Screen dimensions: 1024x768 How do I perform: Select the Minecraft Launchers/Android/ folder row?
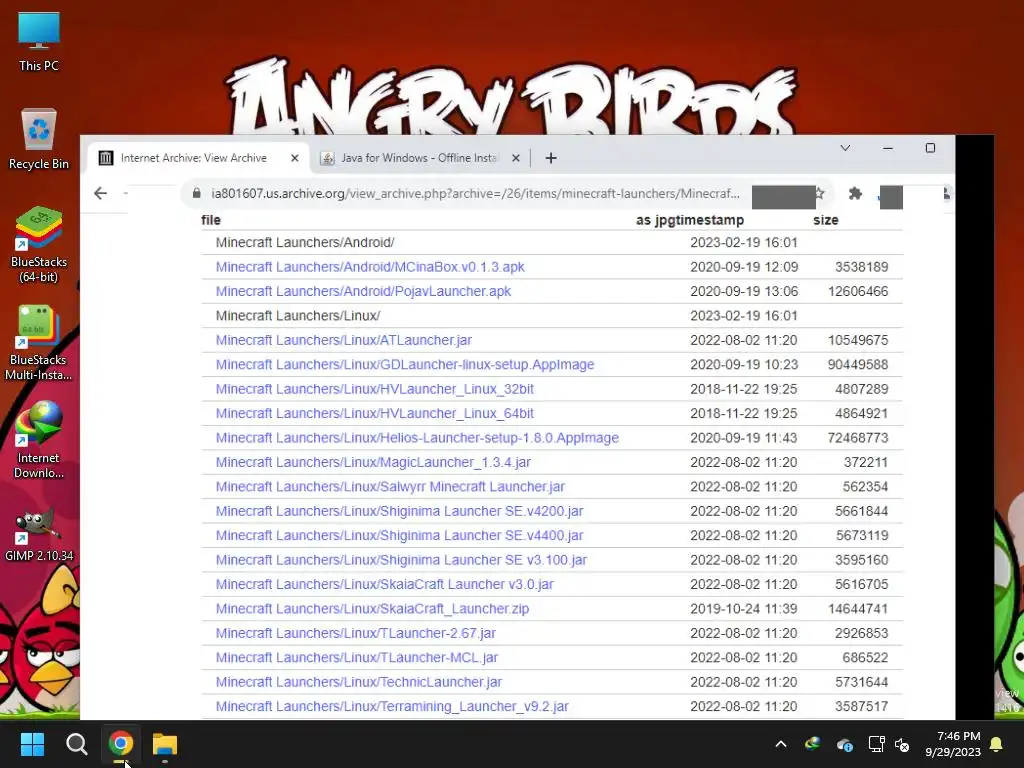552,242
